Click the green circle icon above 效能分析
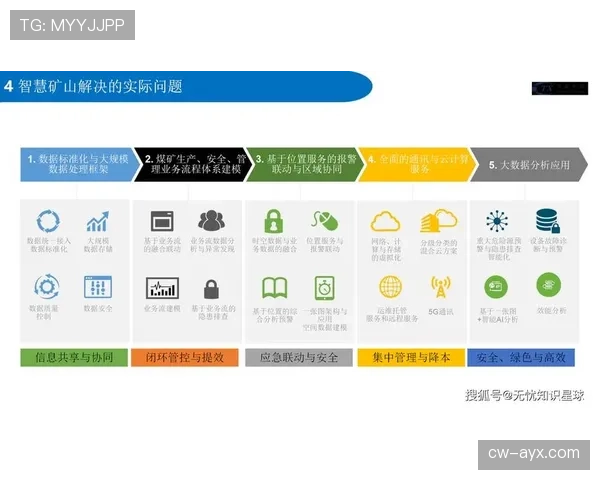Viewport: 600px width, 480px height. pos(548,285)
